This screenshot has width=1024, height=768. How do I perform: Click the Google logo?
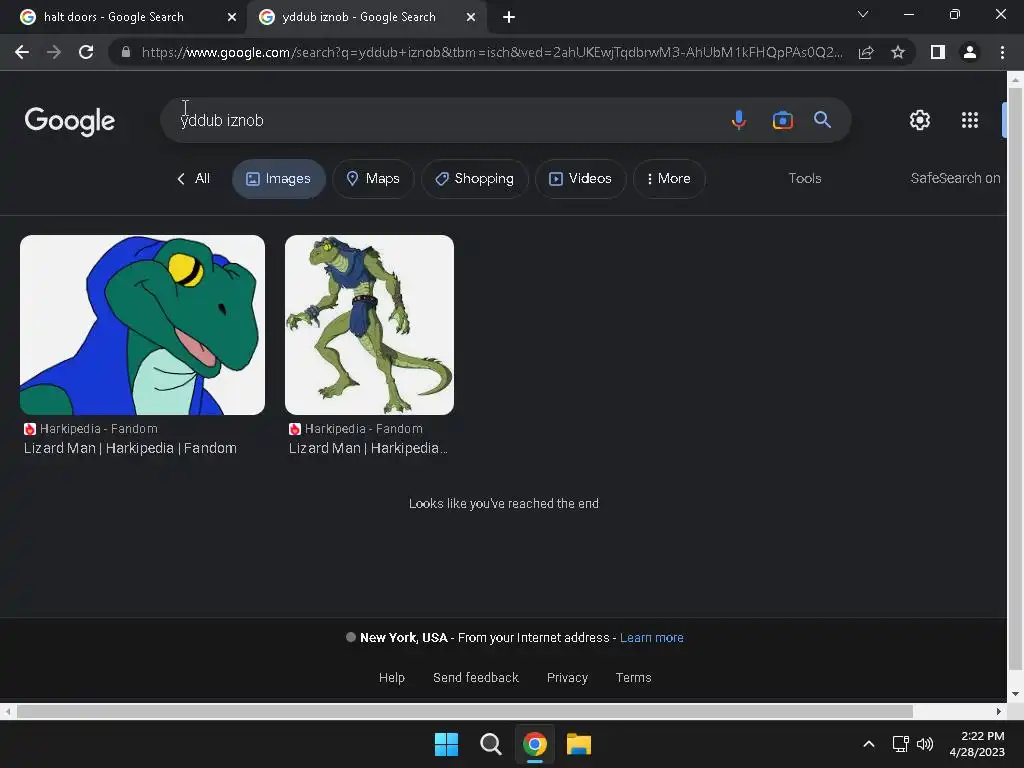point(69,121)
